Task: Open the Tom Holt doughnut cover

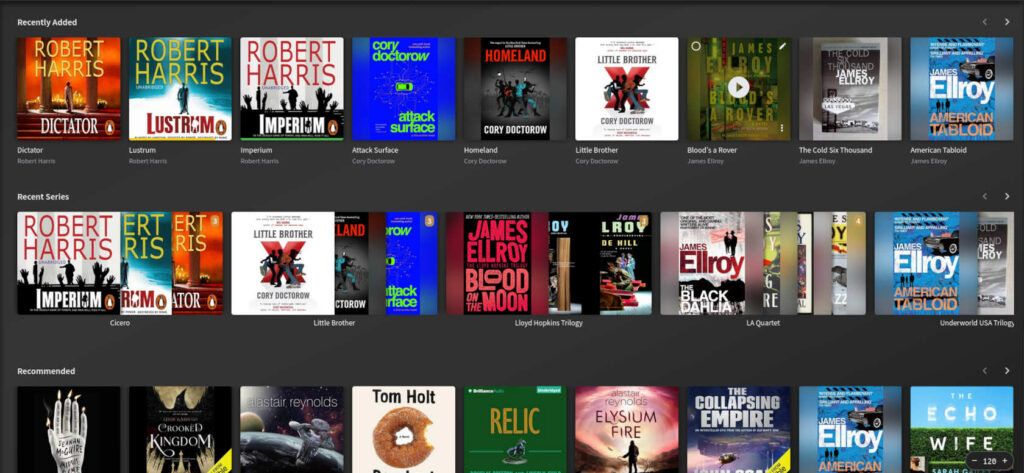Action: pyautogui.click(x=404, y=429)
